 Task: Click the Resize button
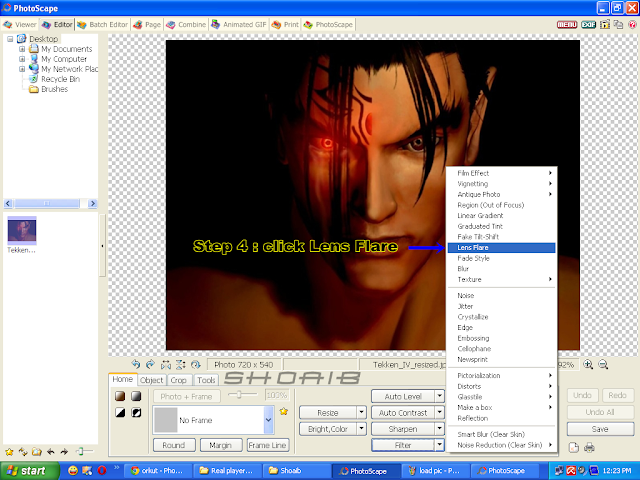(328, 413)
